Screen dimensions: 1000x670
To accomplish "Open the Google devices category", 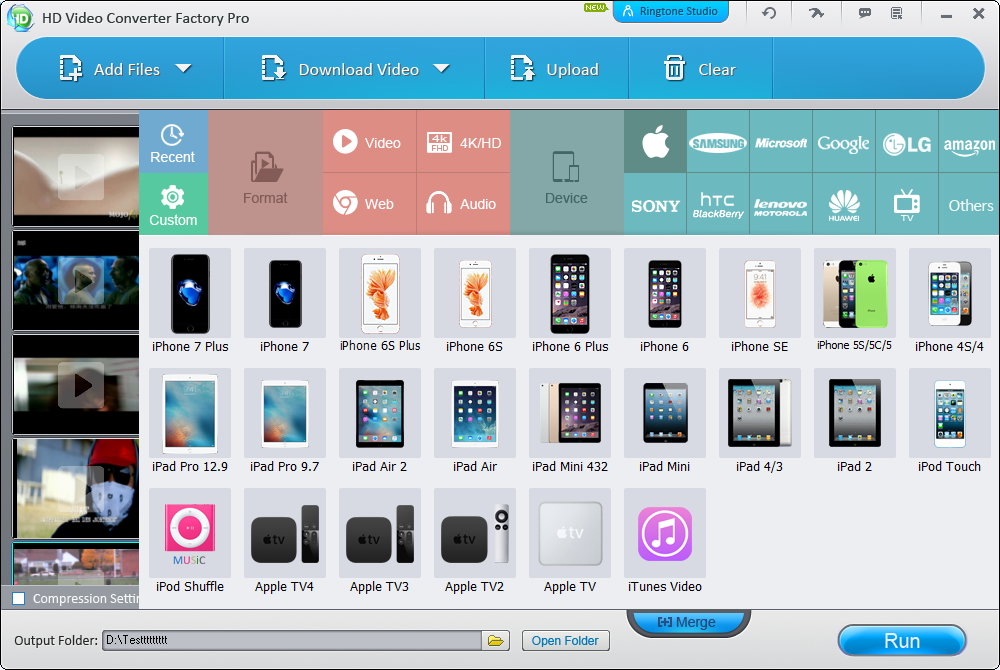I will coord(844,142).
